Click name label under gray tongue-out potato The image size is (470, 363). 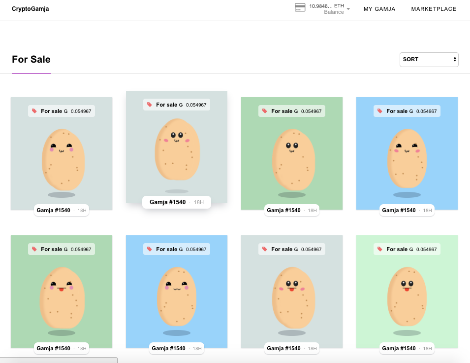292,348
